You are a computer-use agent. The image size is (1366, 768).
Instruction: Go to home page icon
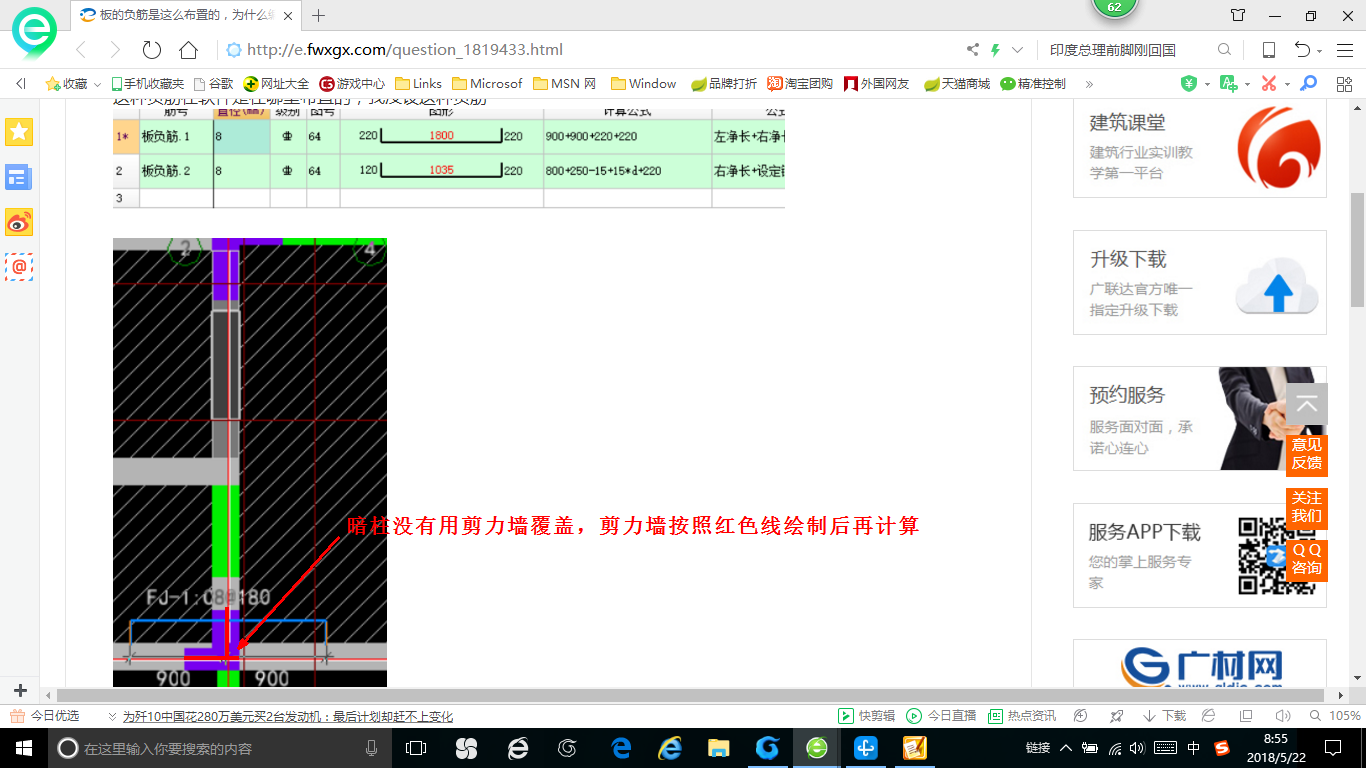[x=188, y=50]
